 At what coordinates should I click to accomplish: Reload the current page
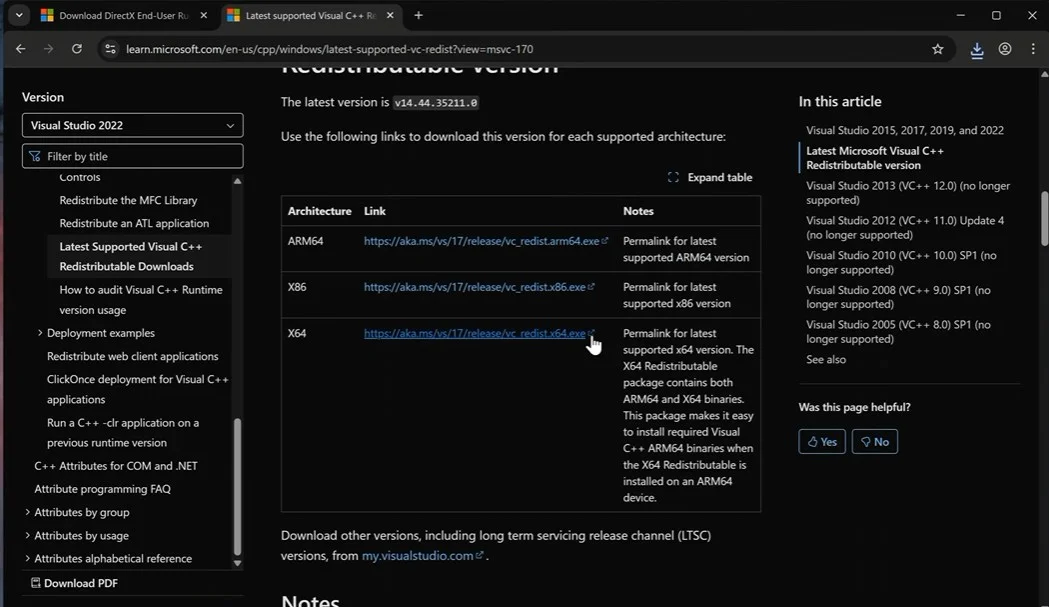(77, 49)
